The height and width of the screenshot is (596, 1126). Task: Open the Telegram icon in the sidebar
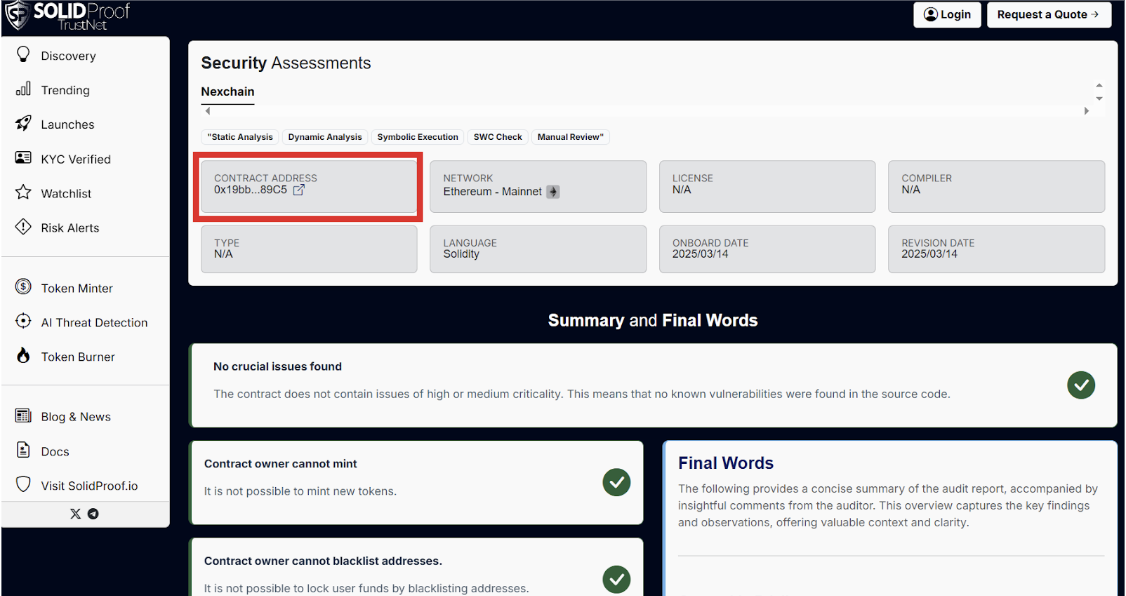93,514
